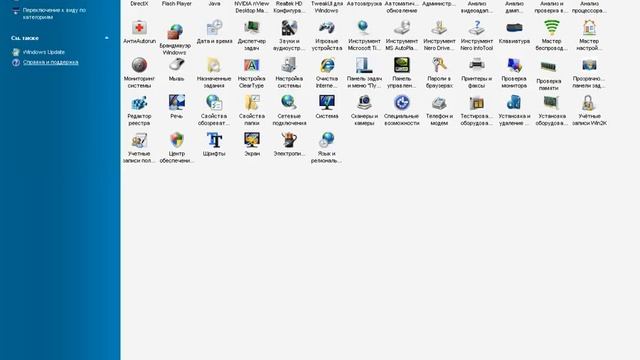This screenshot has height=360, width=640.
Task: Open Инструмент Nero InfoTool icon
Action: click(x=477, y=28)
